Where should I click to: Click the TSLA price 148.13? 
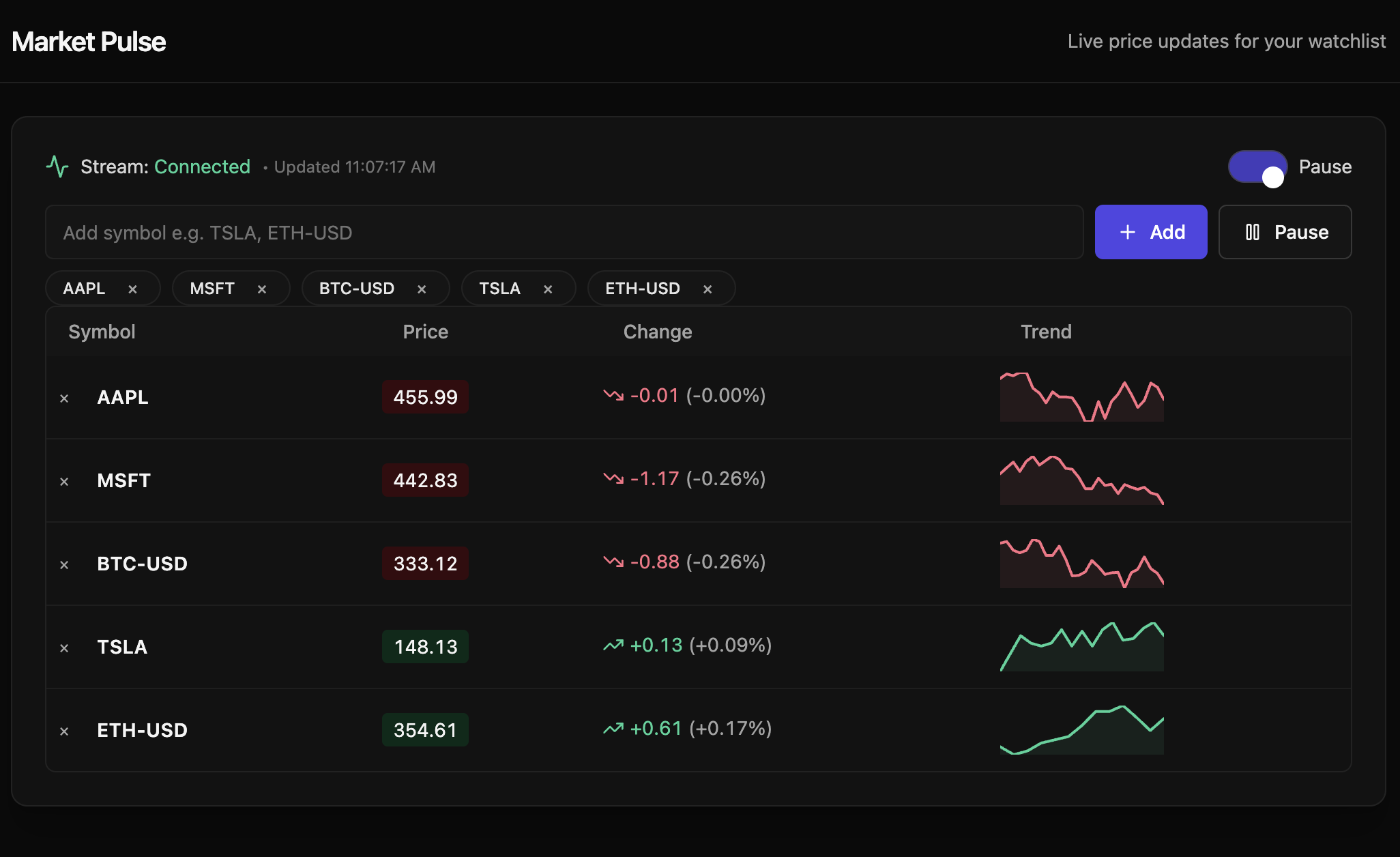[425, 647]
